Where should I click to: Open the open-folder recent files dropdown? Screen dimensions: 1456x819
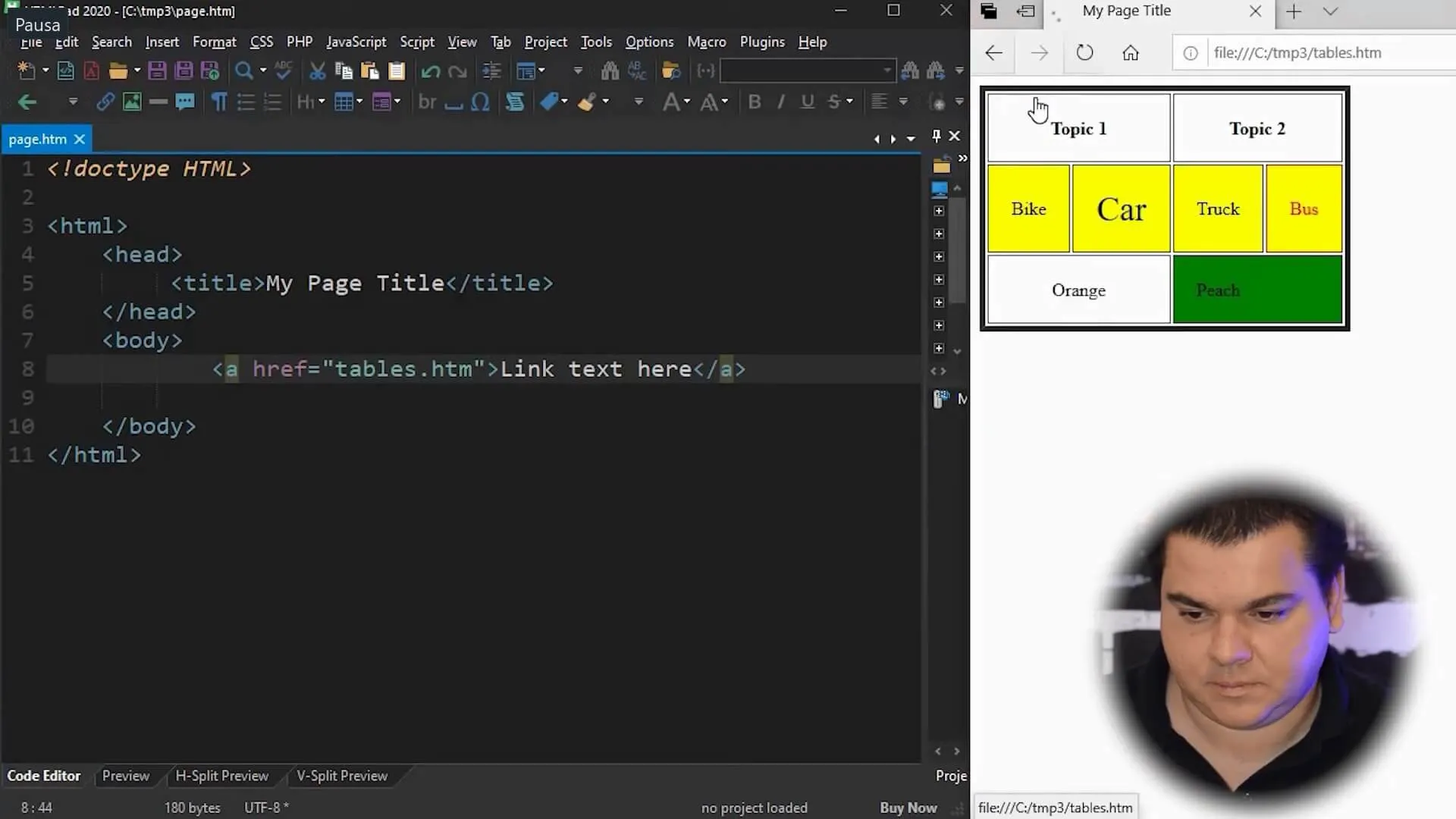click(137, 71)
